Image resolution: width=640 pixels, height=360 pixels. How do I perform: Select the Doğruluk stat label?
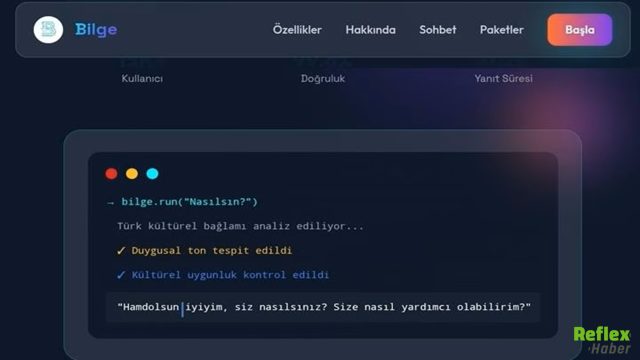(x=323, y=78)
